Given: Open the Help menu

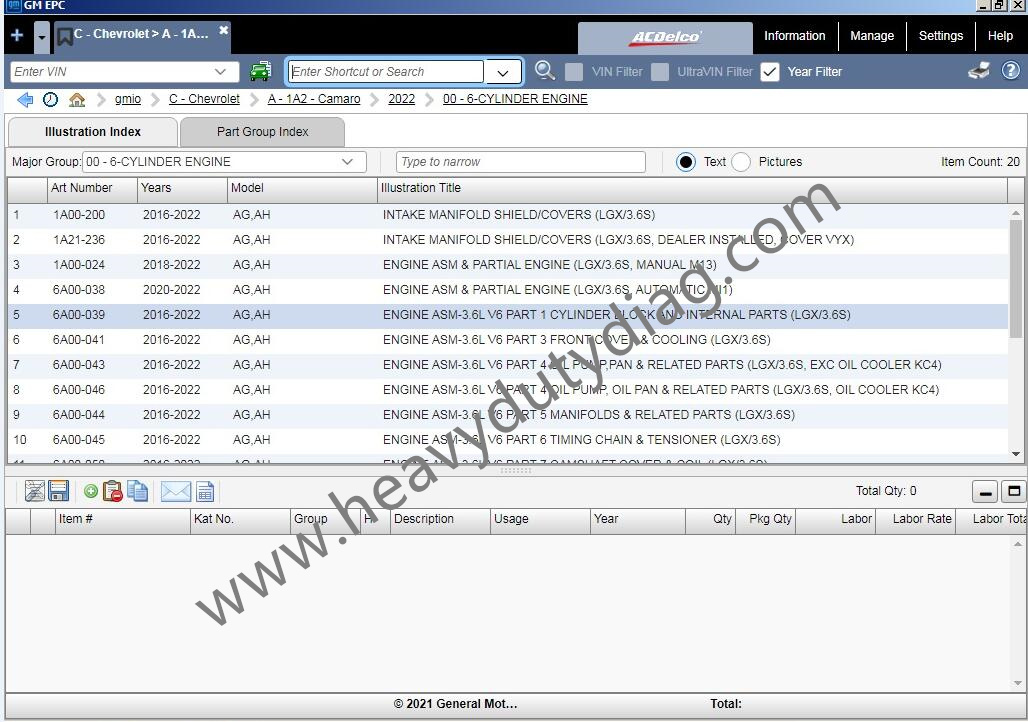Looking at the screenshot, I should 1000,36.
